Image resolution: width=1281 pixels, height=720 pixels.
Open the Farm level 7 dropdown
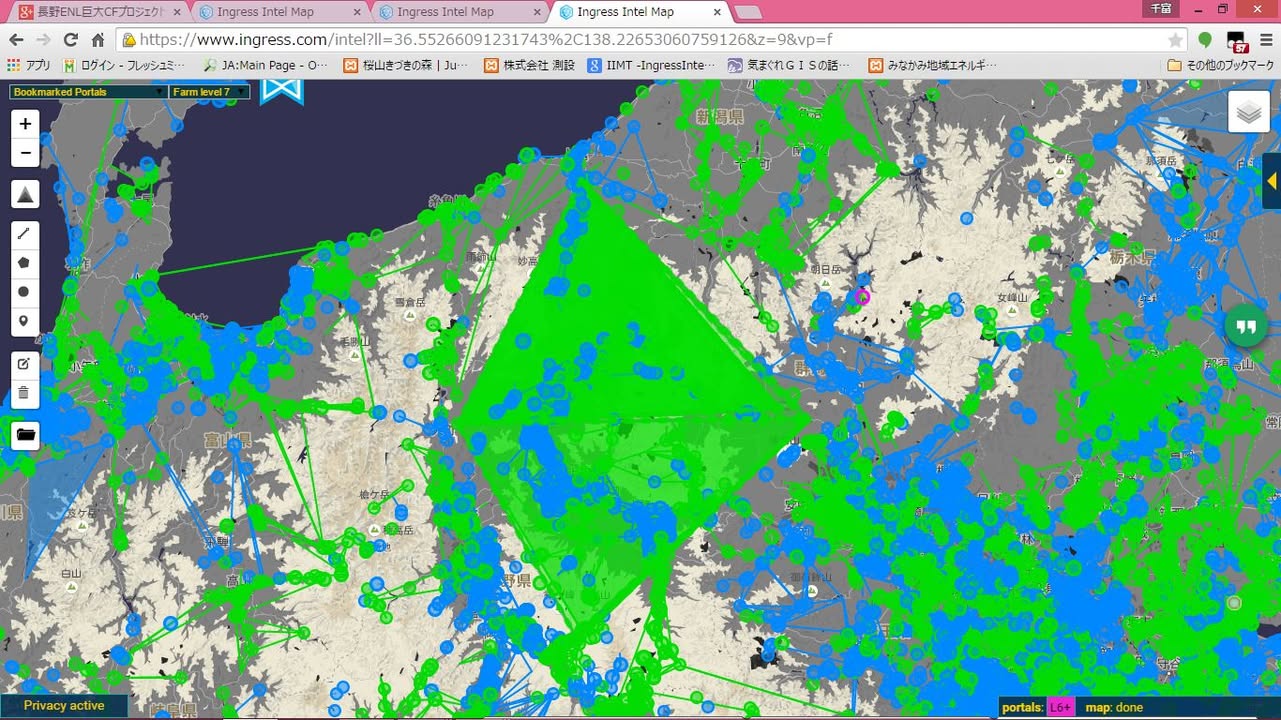tap(209, 92)
